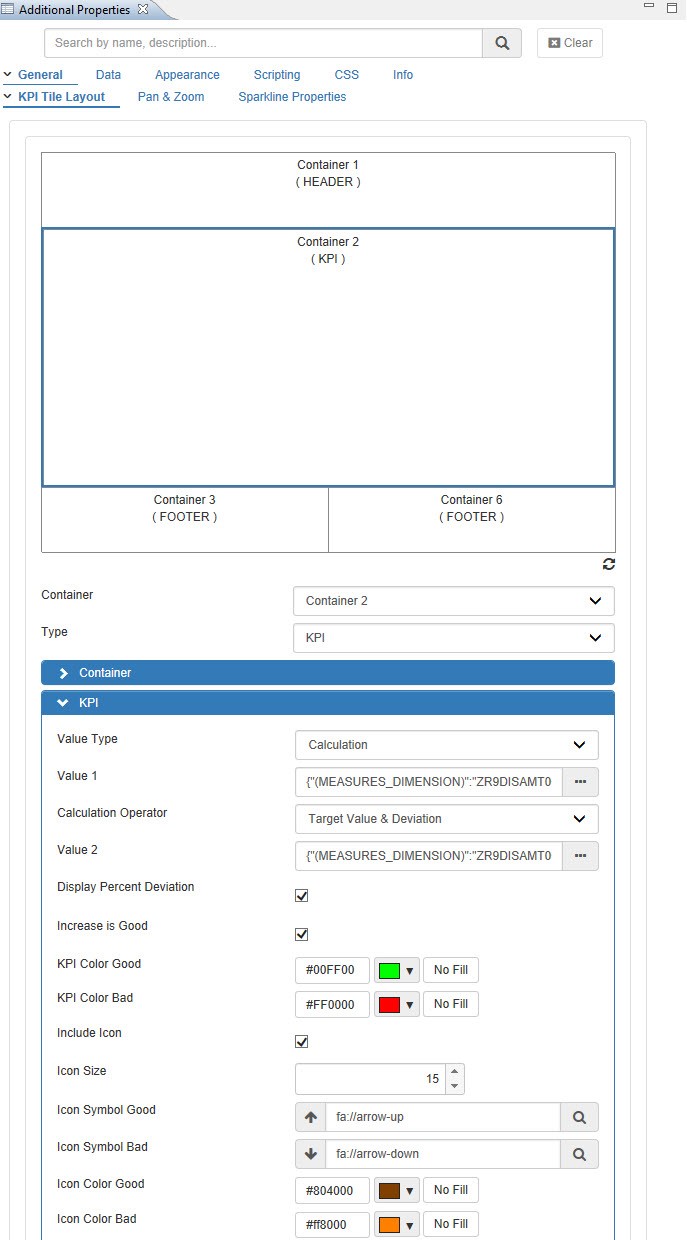Expand the blue Container section
The width and height of the screenshot is (687, 1240).
click(x=327, y=673)
